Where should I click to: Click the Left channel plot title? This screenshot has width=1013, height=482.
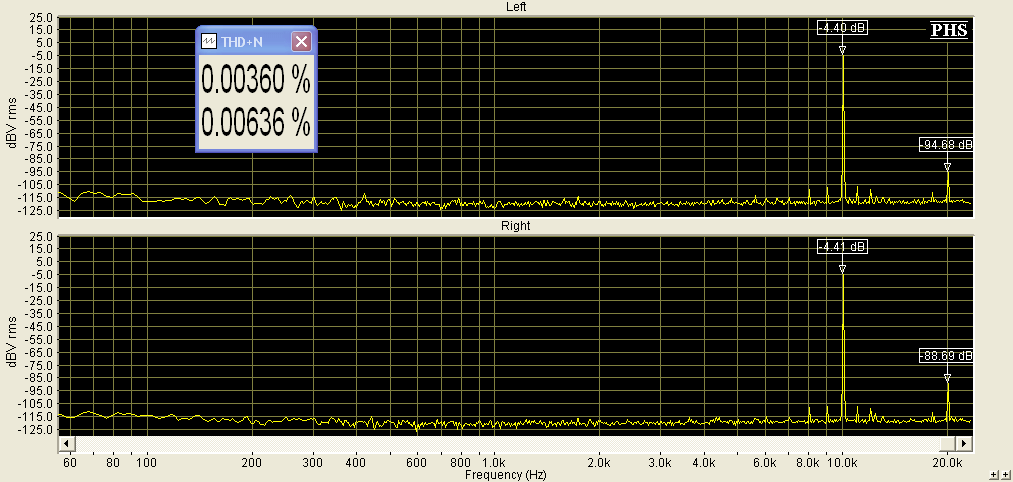[x=516, y=6]
